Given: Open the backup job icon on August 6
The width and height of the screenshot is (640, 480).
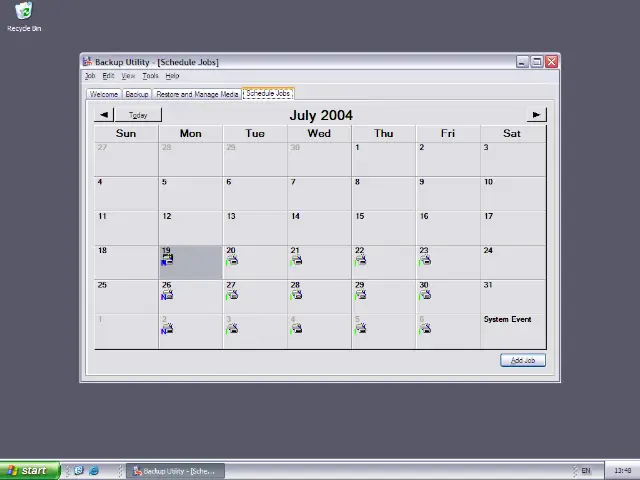Looking at the screenshot, I should click(x=425, y=329).
